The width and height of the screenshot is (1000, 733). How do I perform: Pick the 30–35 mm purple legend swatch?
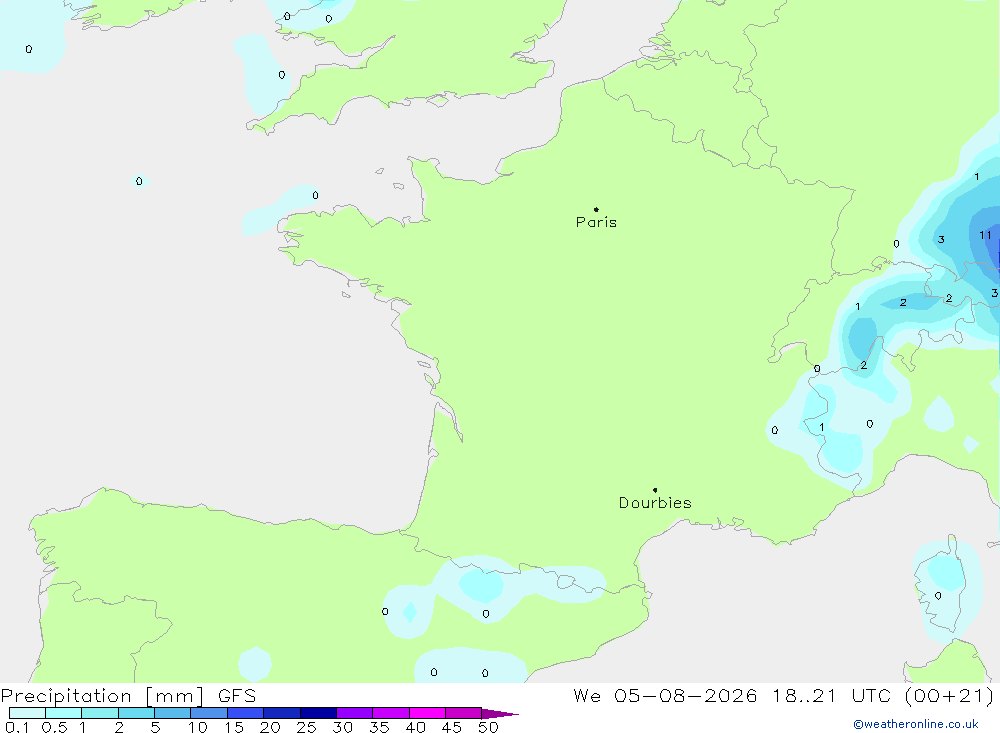pyautogui.click(x=354, y=713)
